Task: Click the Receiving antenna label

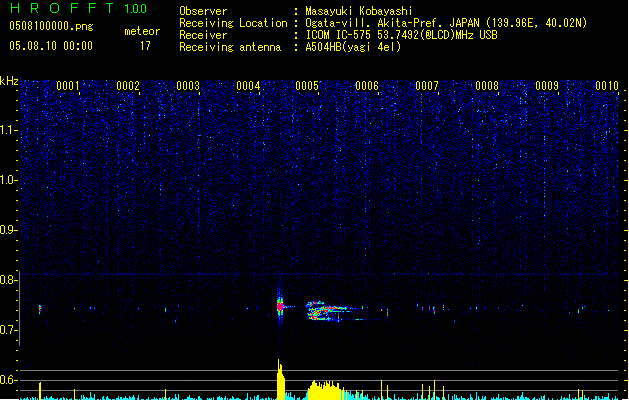Action: click(230, 47)
